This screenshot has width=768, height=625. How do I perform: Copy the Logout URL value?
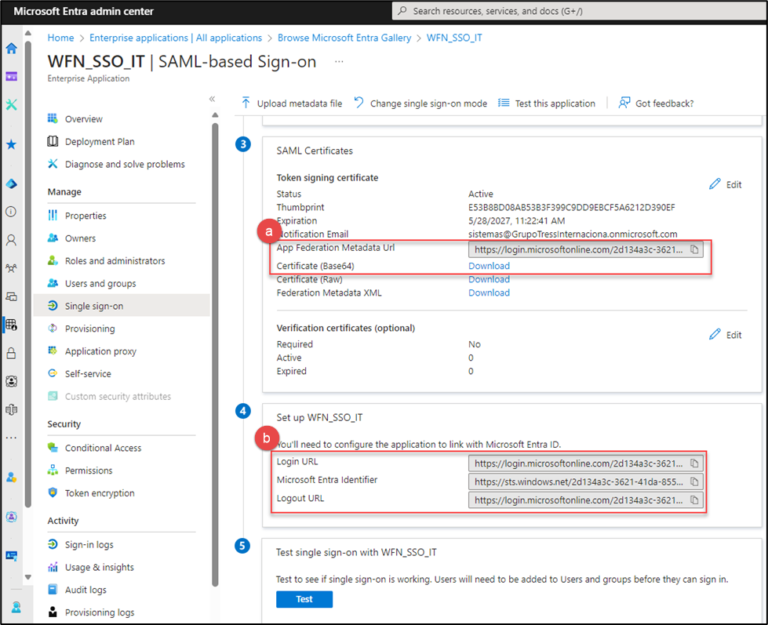click(695, 500)
